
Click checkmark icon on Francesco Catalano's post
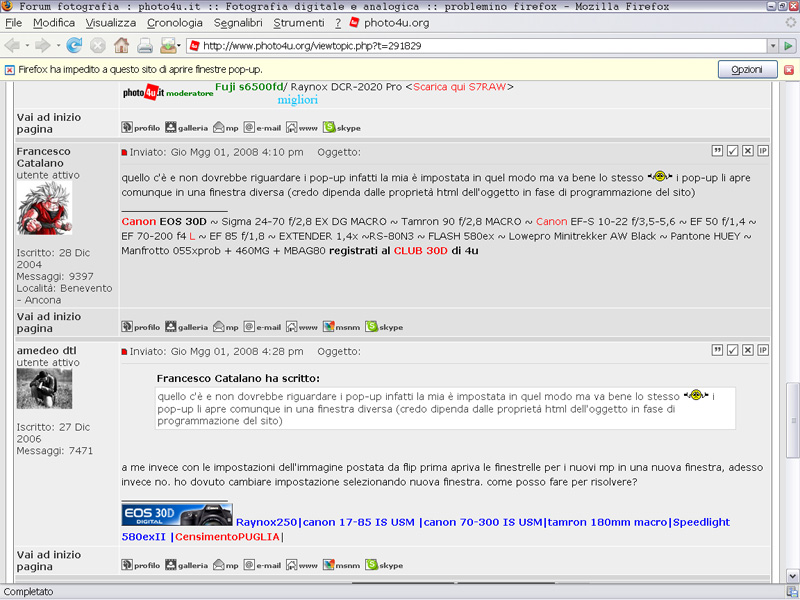pyautogui.click(x=733, y=151)
